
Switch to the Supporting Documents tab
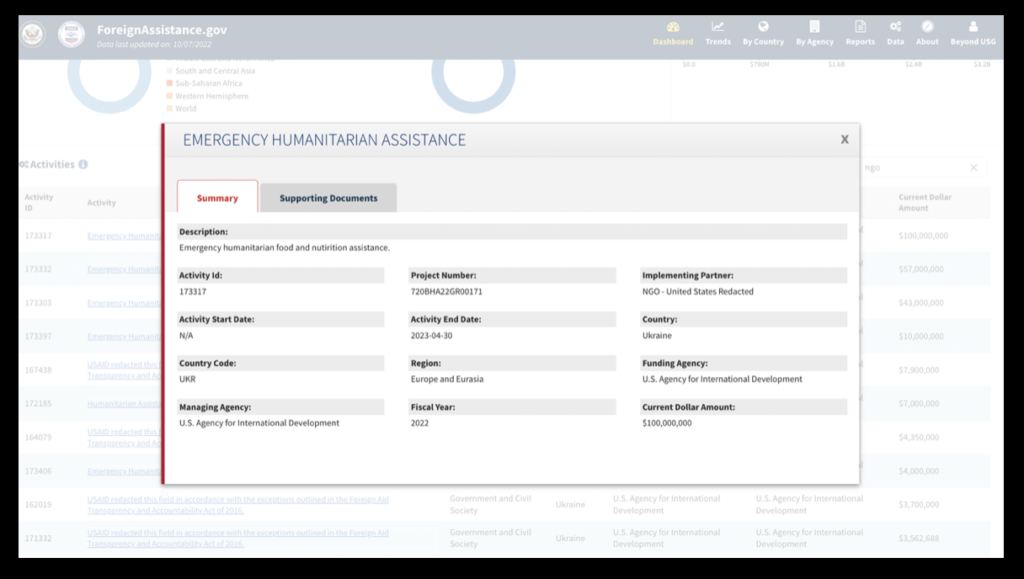[x=328, y=198]
